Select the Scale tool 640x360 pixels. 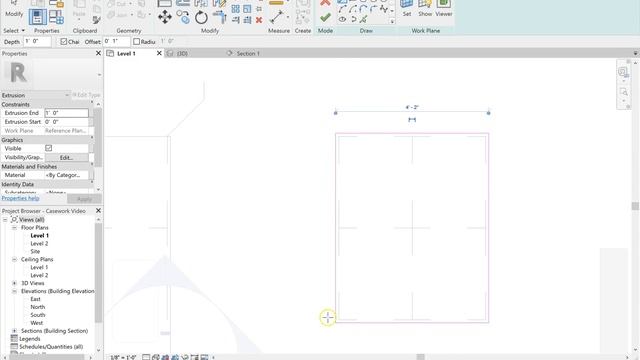[x=247, y=9]
